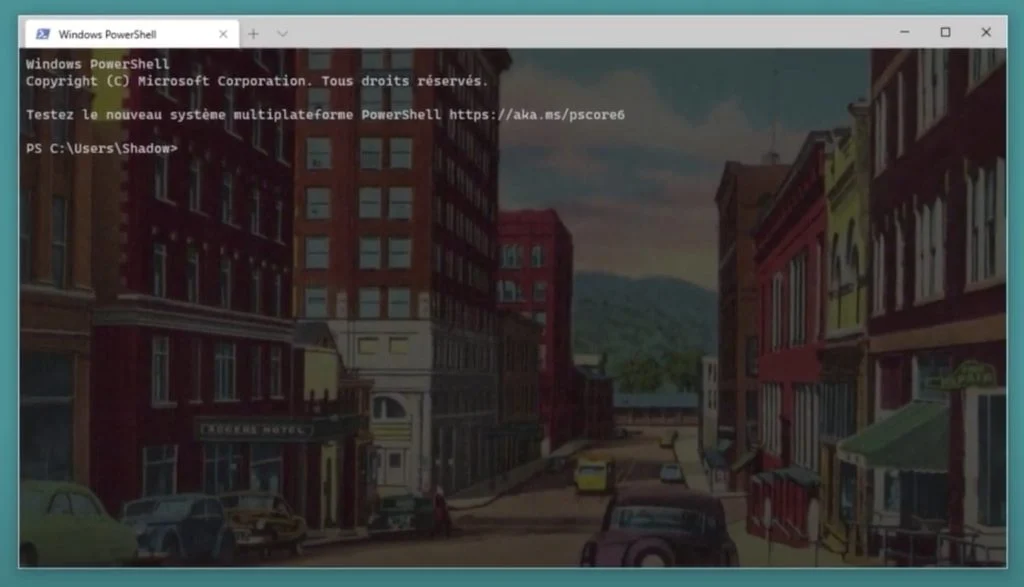The width and height of the screenshot is (1024, 587).
Task: Click the PowerShell icon in the tab
Action: coord(43,34)
